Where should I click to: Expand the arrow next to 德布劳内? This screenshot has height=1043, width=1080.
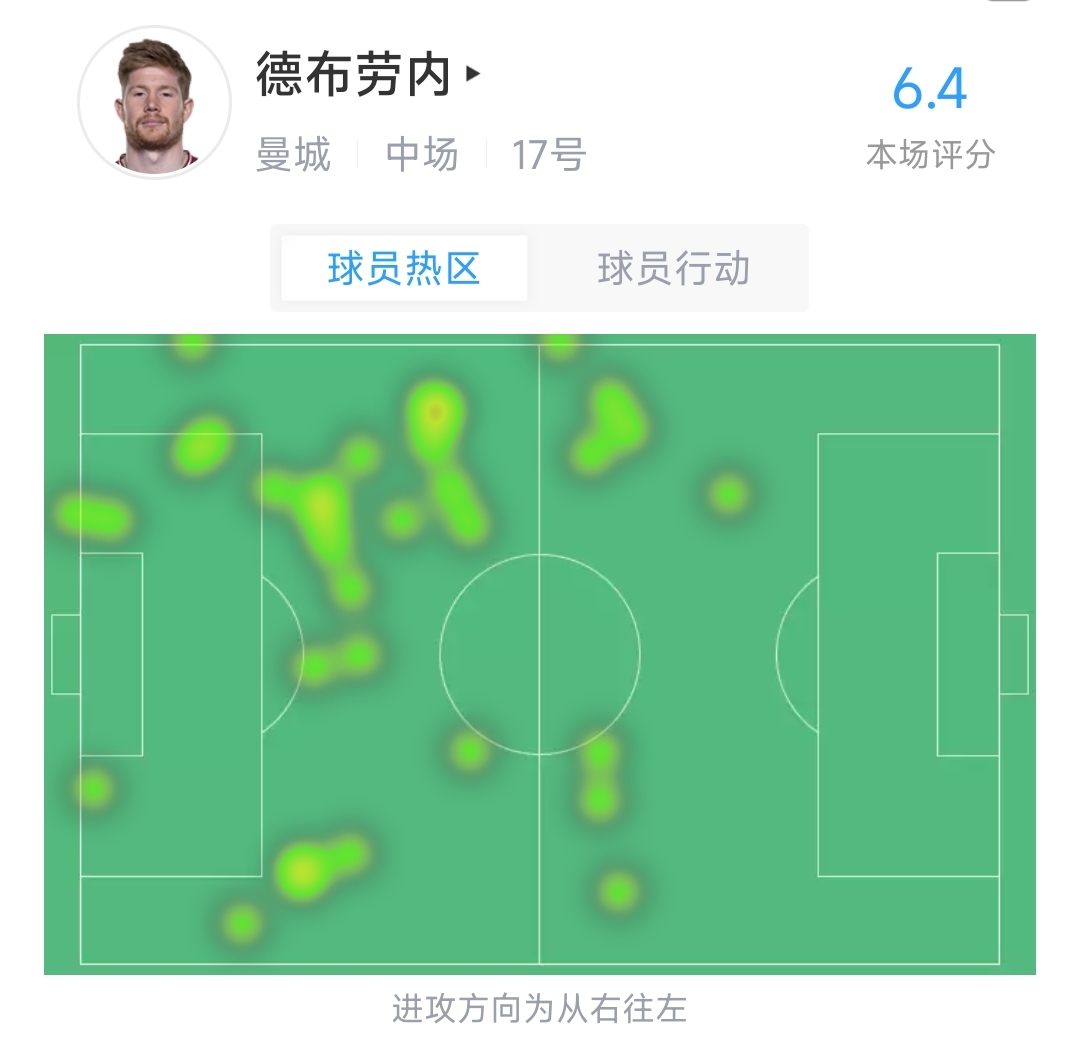pos(472,73)
